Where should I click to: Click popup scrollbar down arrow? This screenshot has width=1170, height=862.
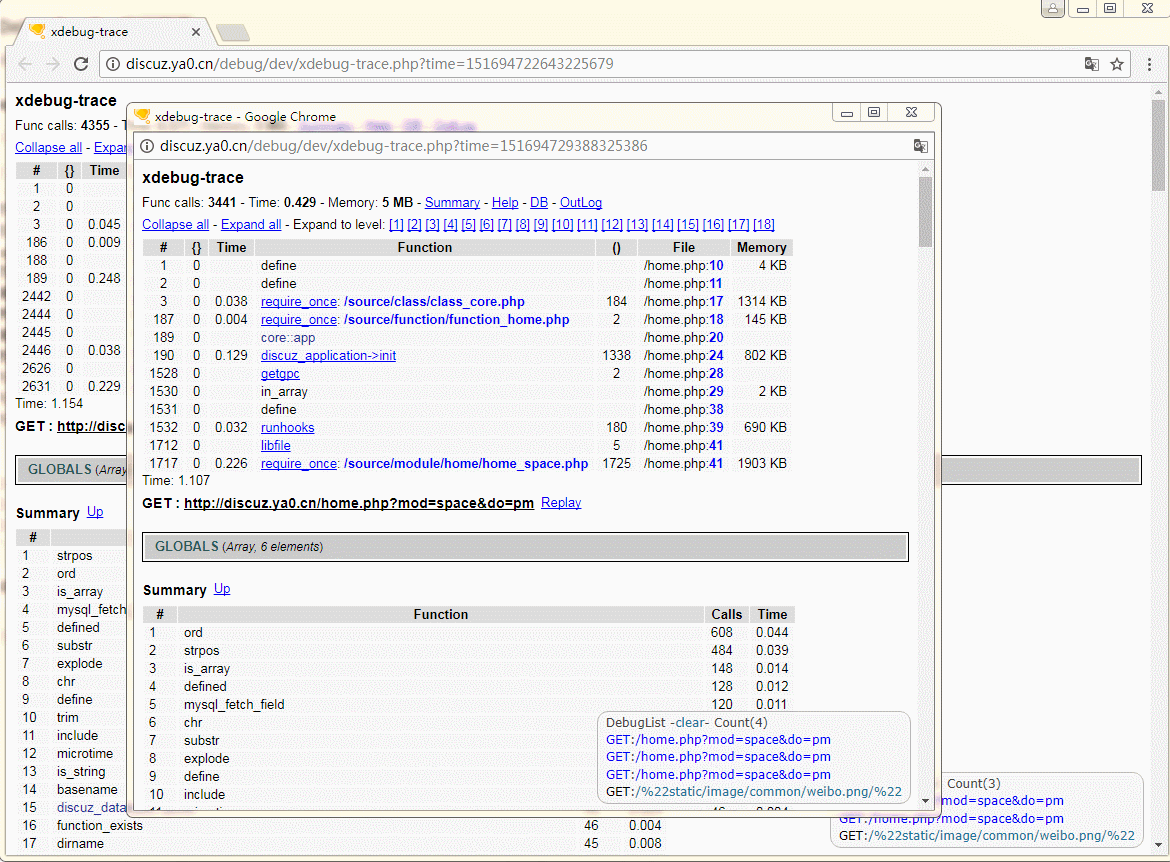[x=925, y=801]
